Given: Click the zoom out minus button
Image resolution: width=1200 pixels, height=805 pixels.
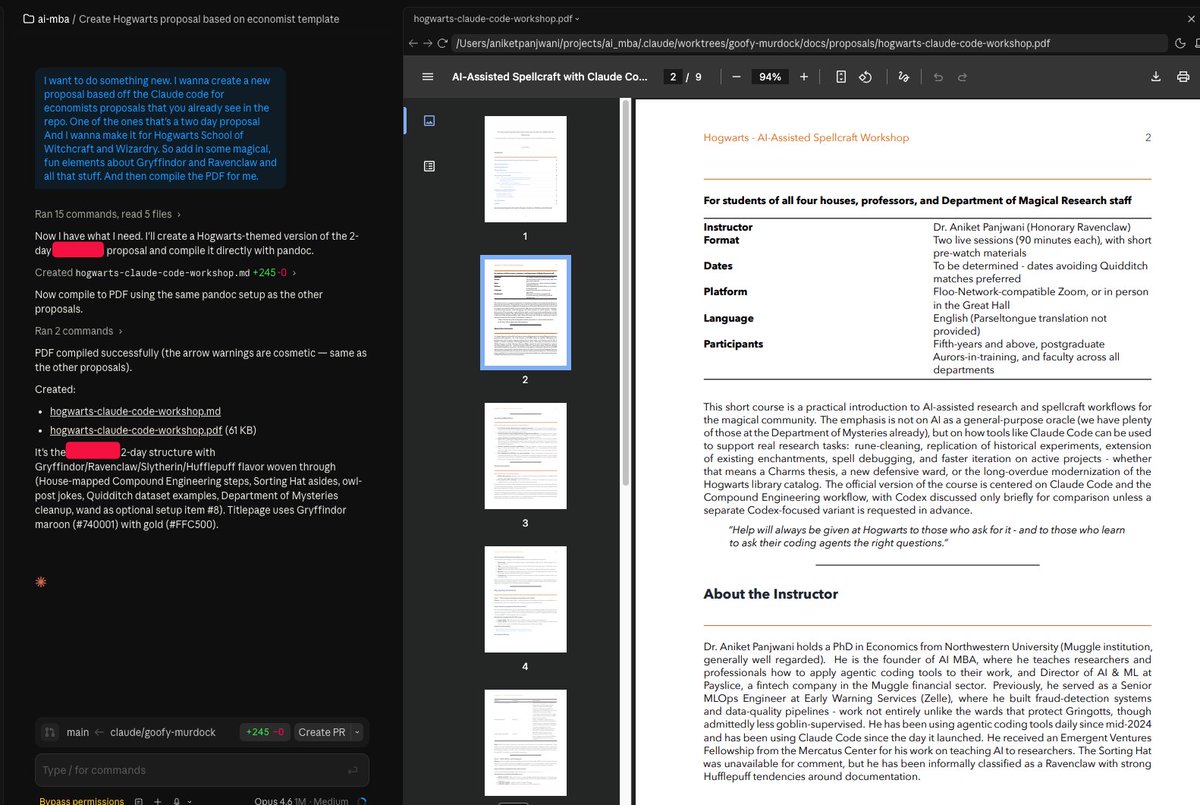Looking at the screenshot, I should 736,77.
